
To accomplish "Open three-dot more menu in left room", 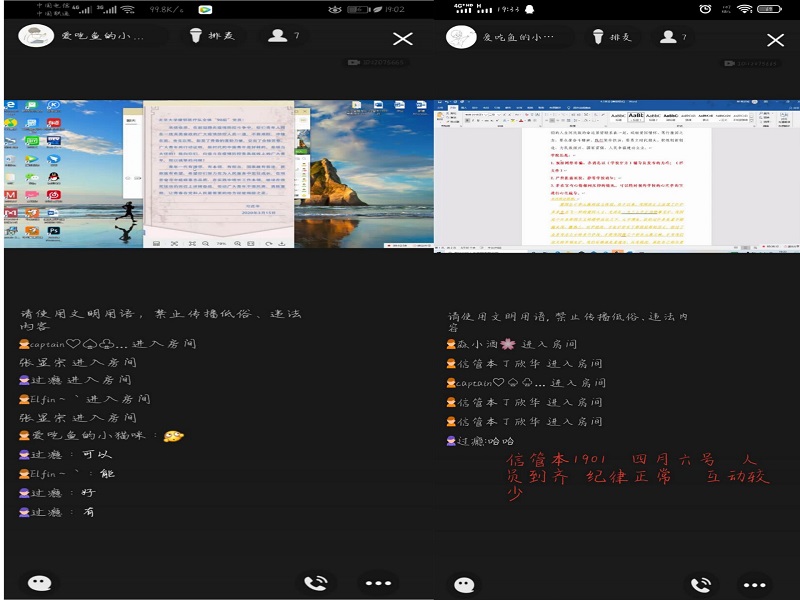I will click(378, 583).
